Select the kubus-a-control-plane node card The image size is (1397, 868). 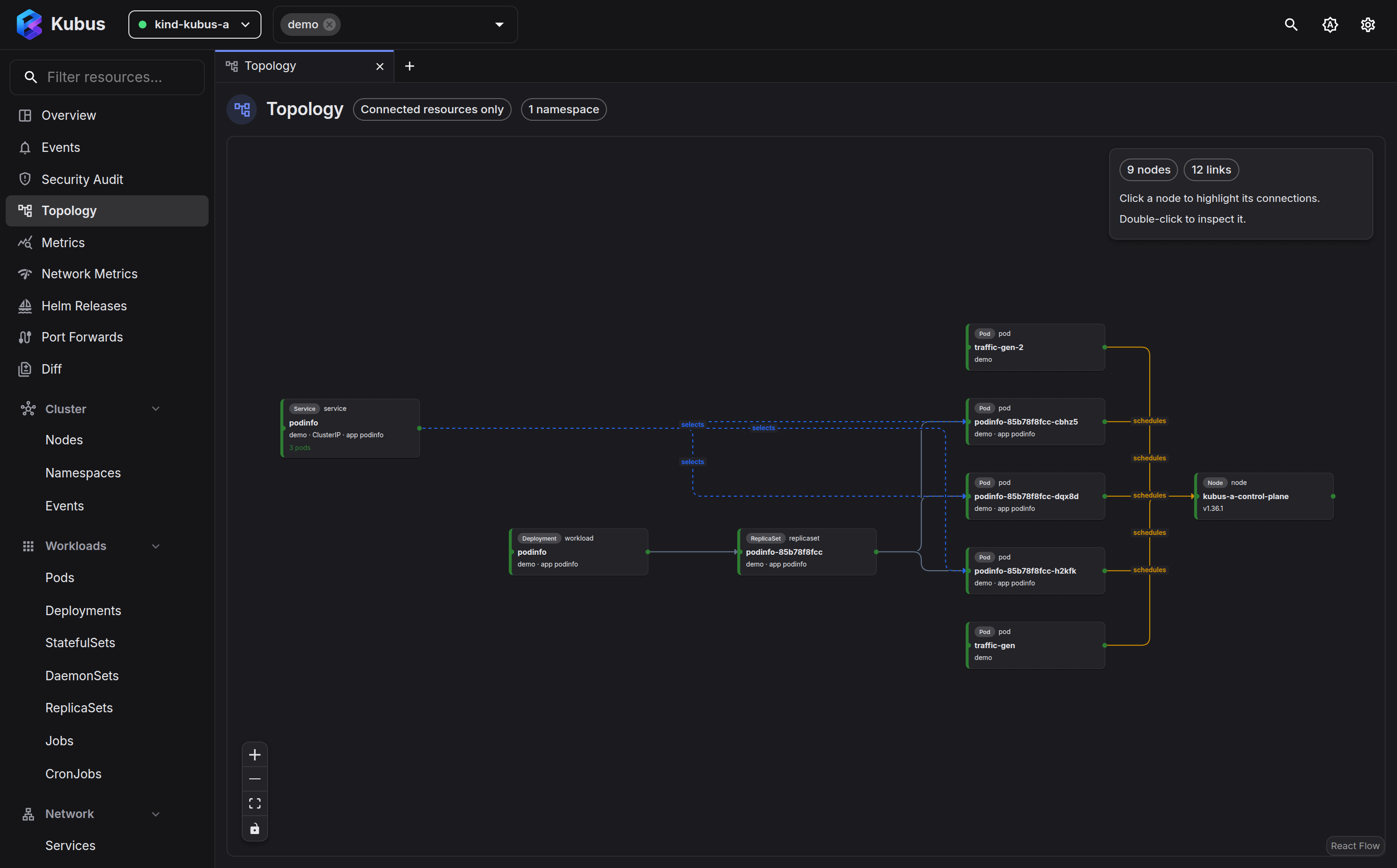[1264, 496]
